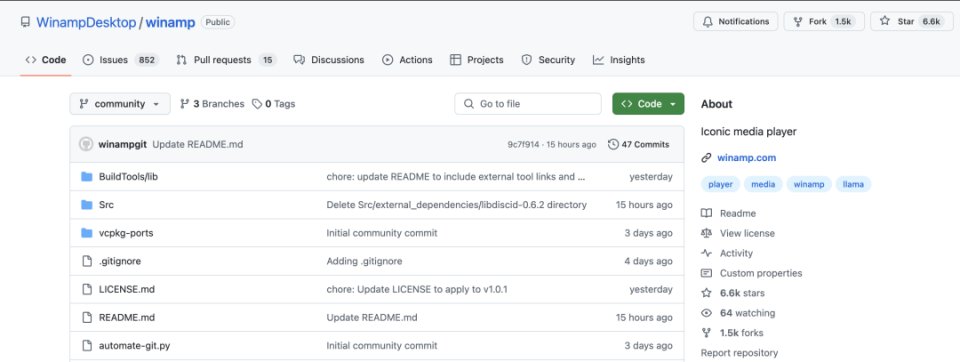Open the Security tab
The width and height of the screenshot is (960, 362).
point(548,60)
